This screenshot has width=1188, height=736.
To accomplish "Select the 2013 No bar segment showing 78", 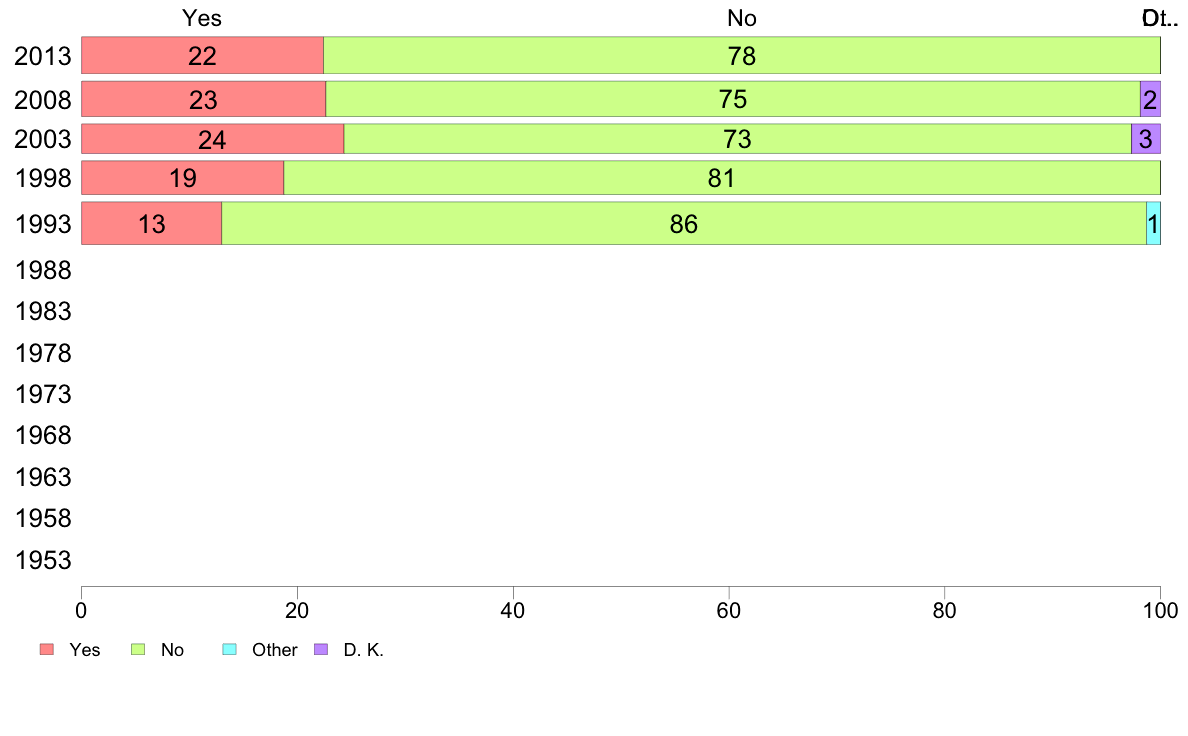I will [742, 55].
